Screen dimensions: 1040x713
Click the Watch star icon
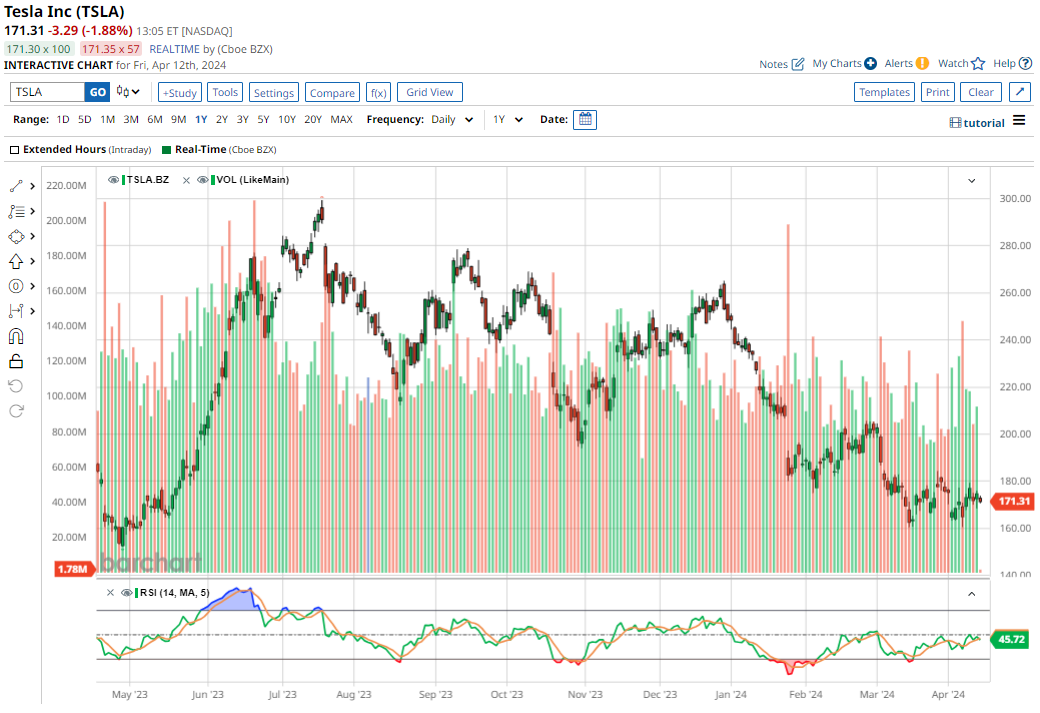pos(978,64)
